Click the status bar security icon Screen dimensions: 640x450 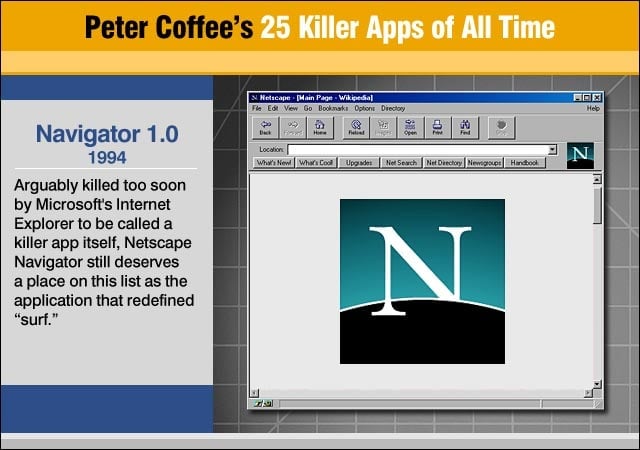tap(262, 403)
